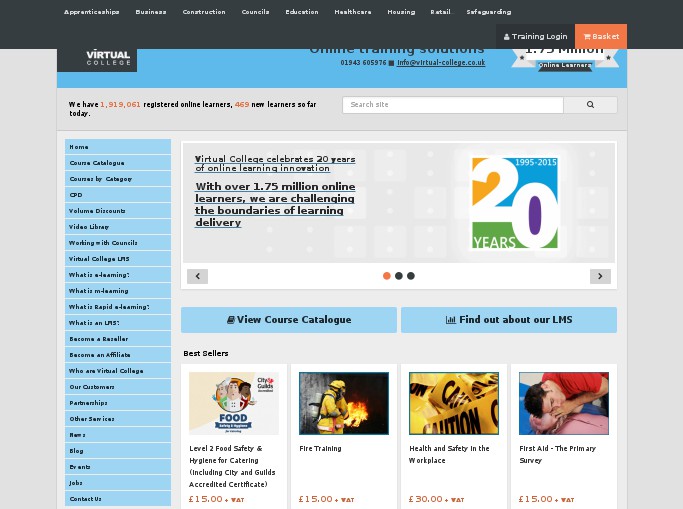Open Healthcare top menu
Viewport: 683px width, 509px height.
(x=353, y=12)
